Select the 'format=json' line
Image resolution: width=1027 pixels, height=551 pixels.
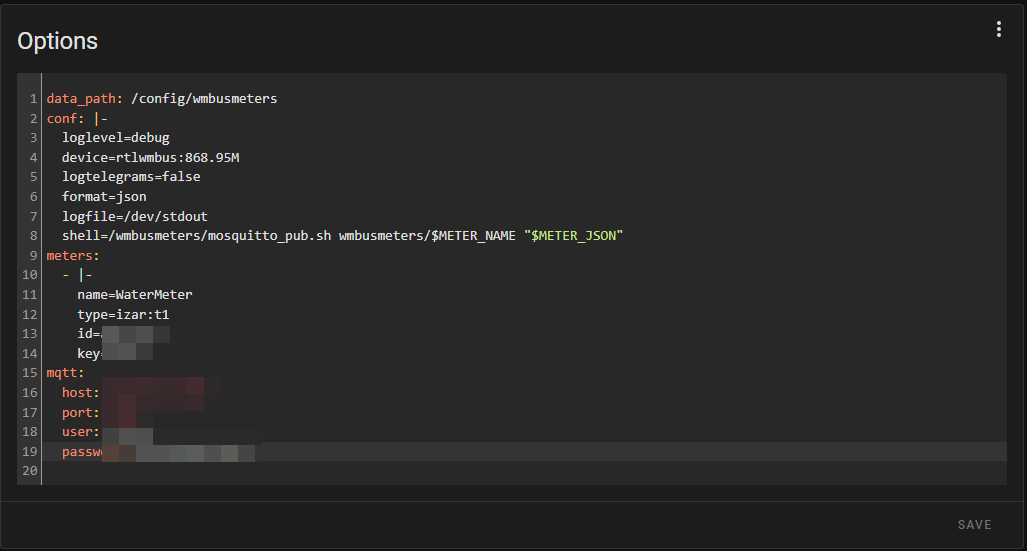[104, 197]
